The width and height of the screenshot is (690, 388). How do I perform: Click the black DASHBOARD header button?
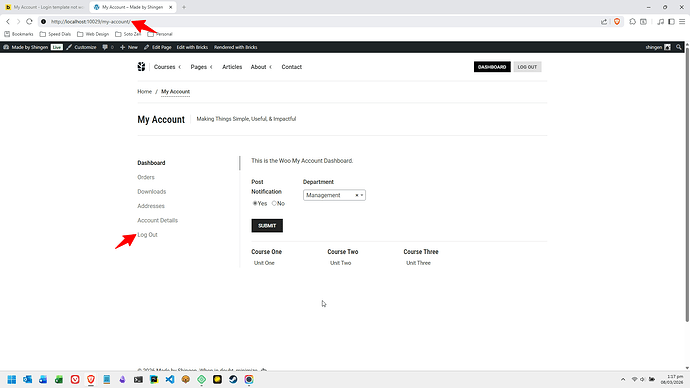click(x=492, y=67)
